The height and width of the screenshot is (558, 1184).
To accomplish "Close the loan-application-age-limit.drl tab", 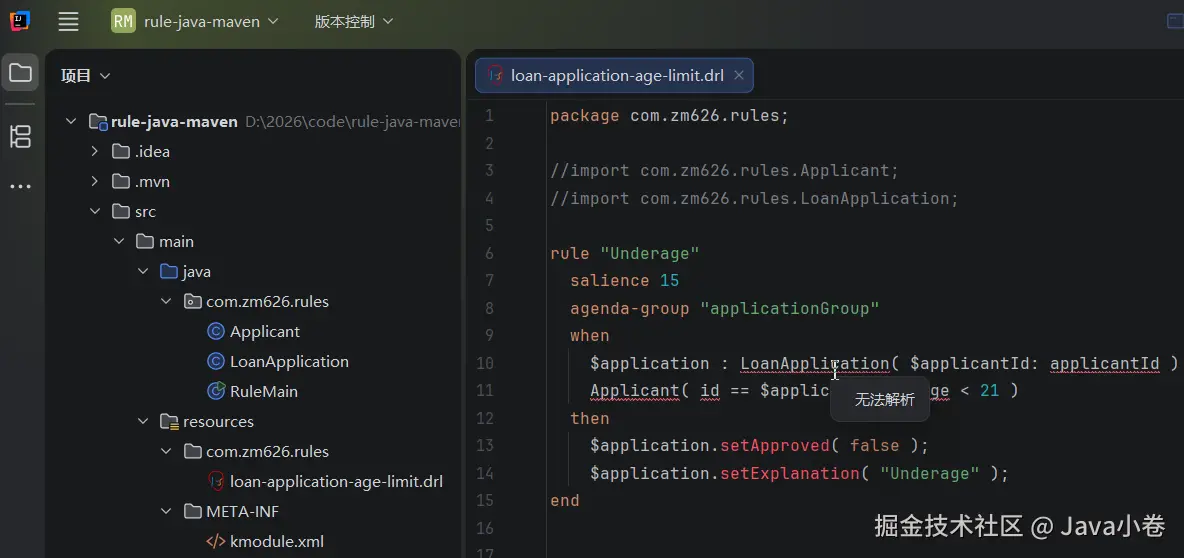I will point(739,75).
